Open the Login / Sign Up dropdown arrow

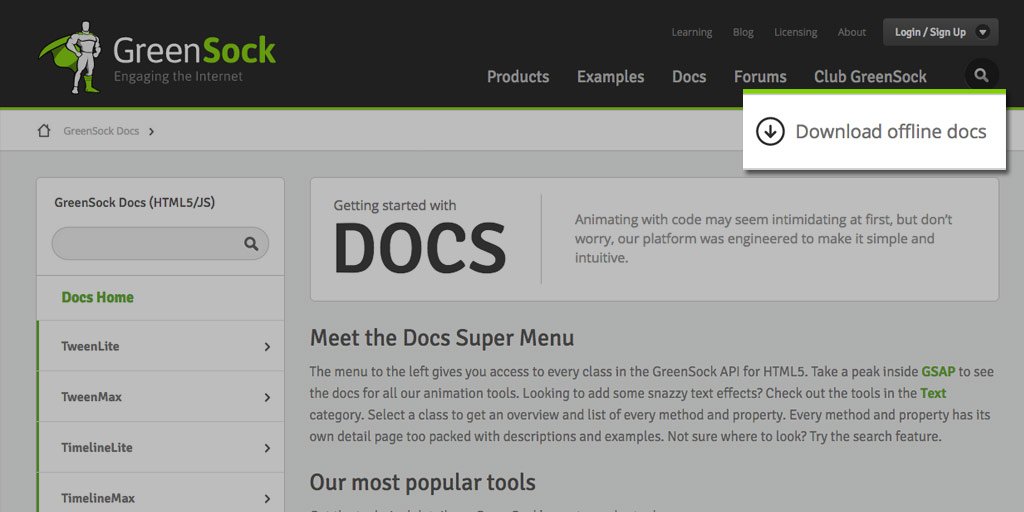[982, 32]
